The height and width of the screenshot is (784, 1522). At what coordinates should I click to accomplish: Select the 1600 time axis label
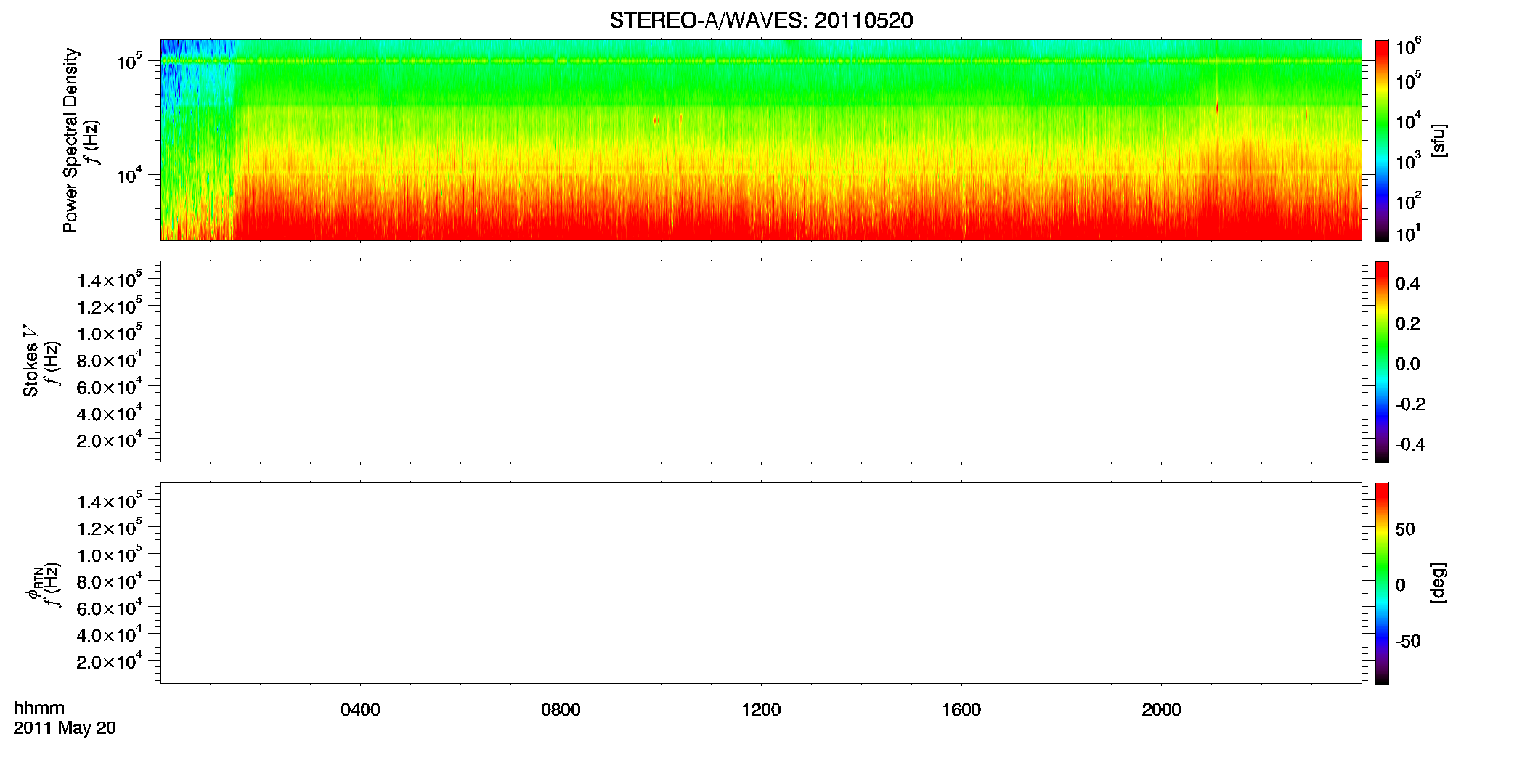[x=961, y=710]
